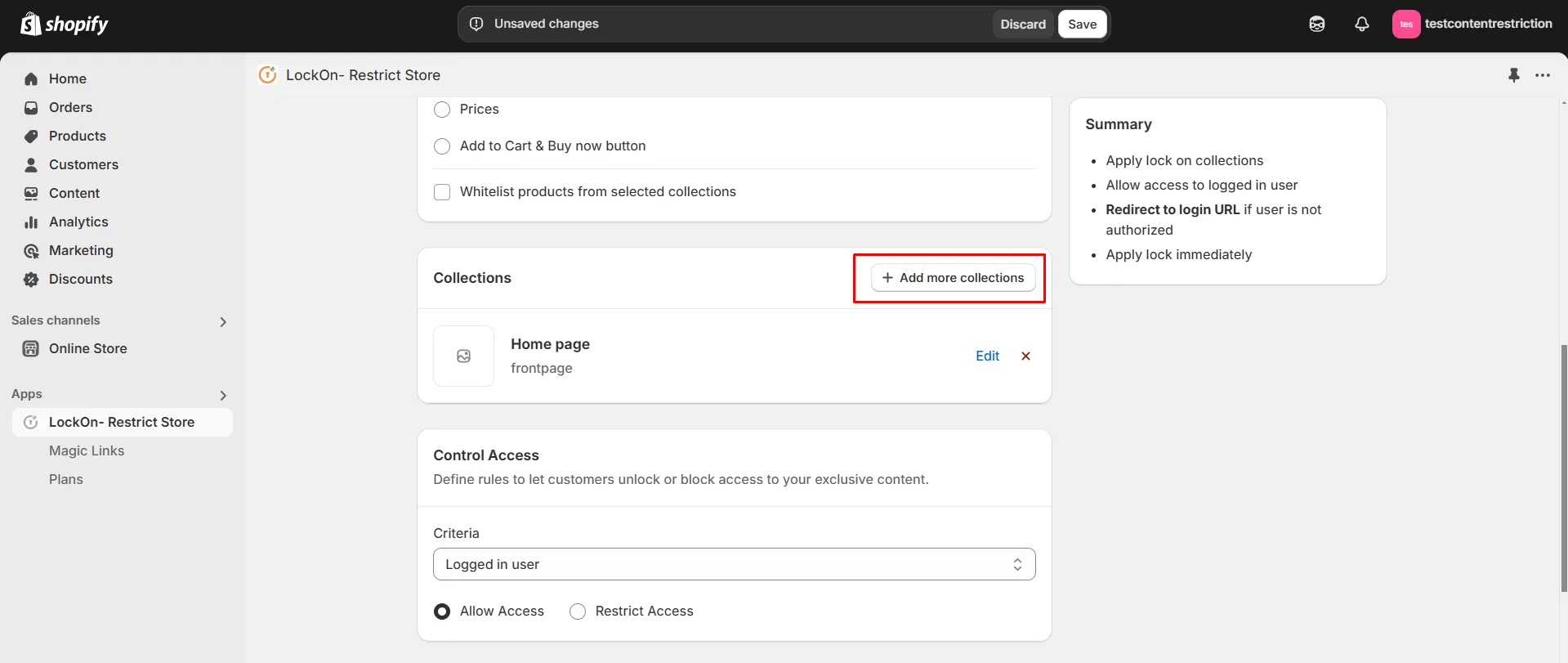Open the Plans page

[66, 479]
